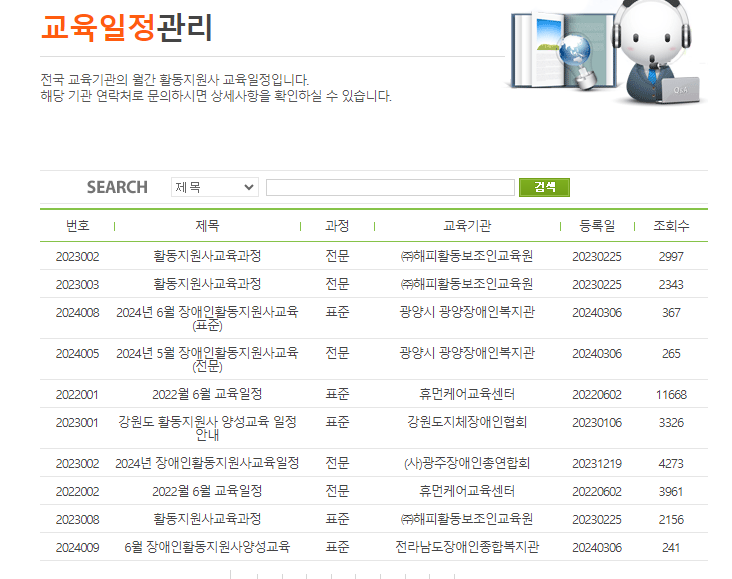The image size is (732, 579).
Task: Click institution 휴먼케어교육센터 in row 2022001
Action: (467, 394)
